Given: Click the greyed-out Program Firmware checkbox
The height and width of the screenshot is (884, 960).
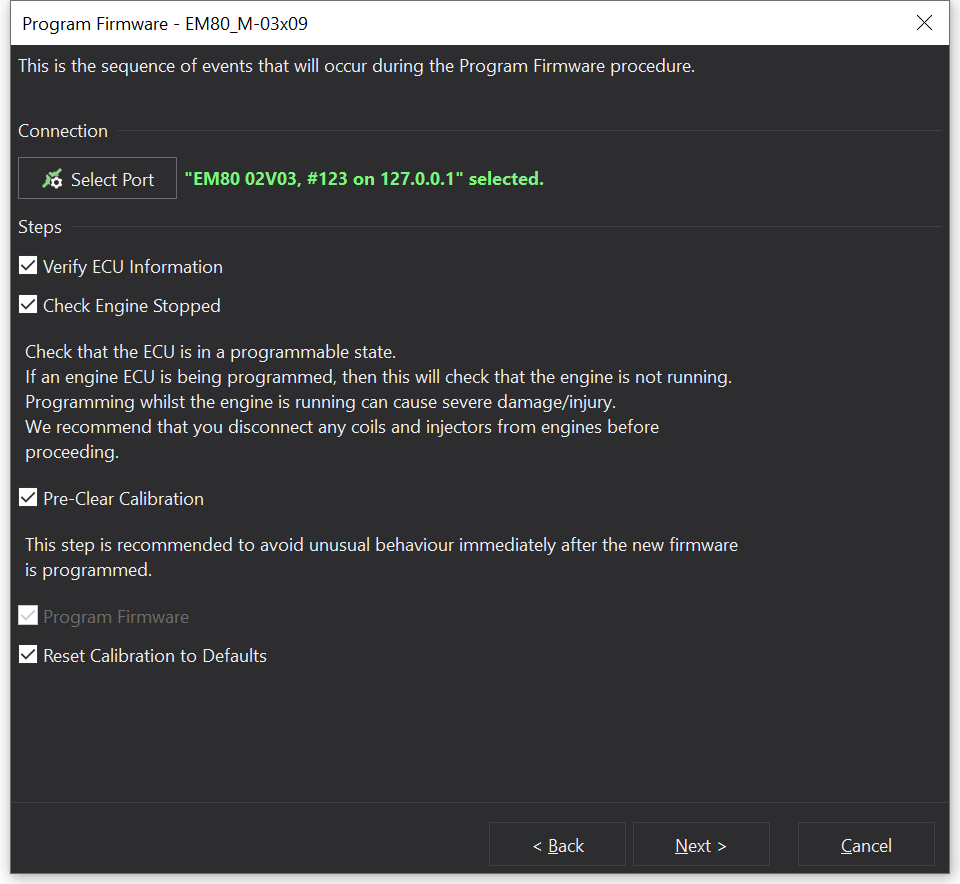Looking at the screenshot, I should click(x=28, y=617).
